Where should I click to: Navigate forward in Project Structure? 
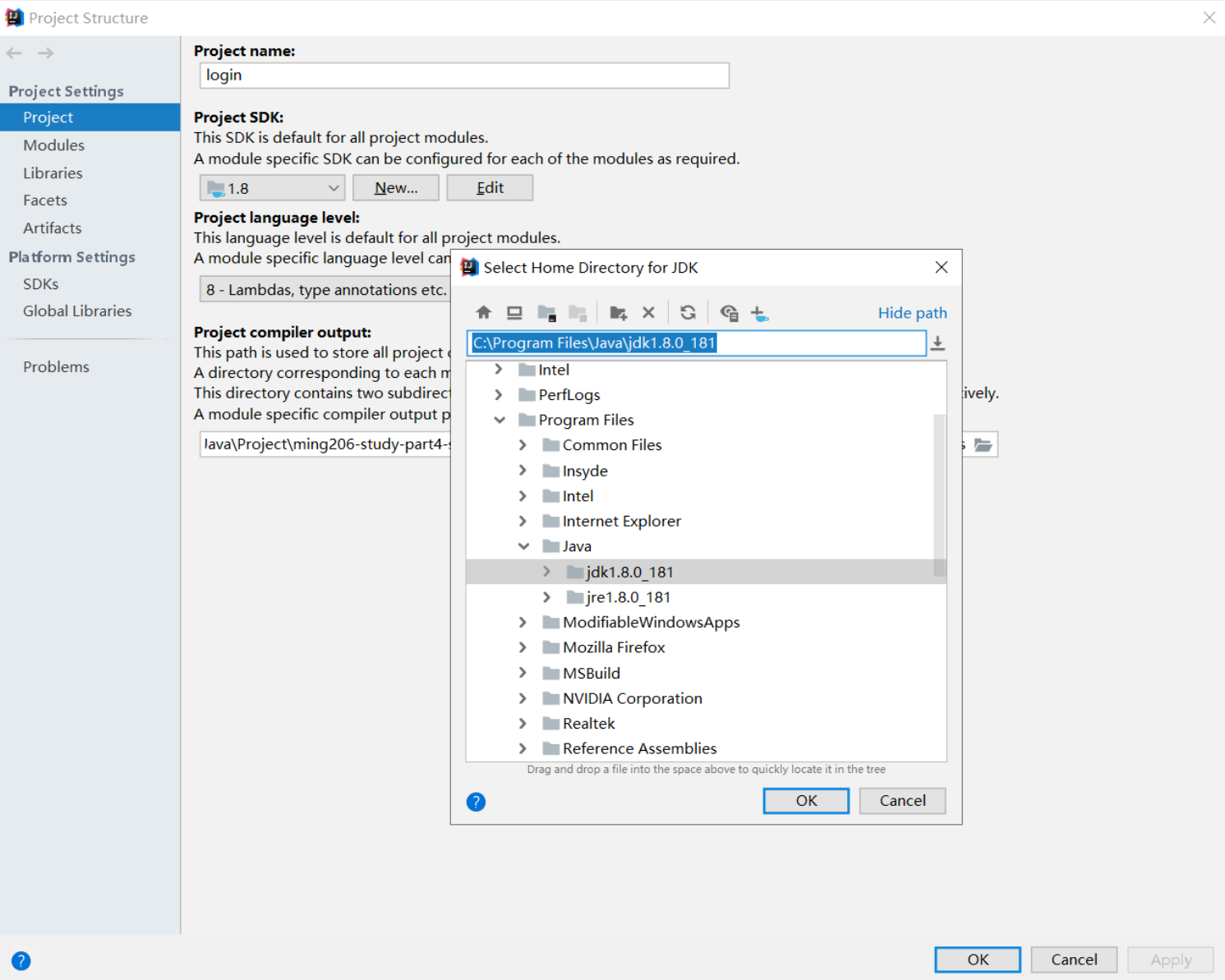tap(45, 53)
